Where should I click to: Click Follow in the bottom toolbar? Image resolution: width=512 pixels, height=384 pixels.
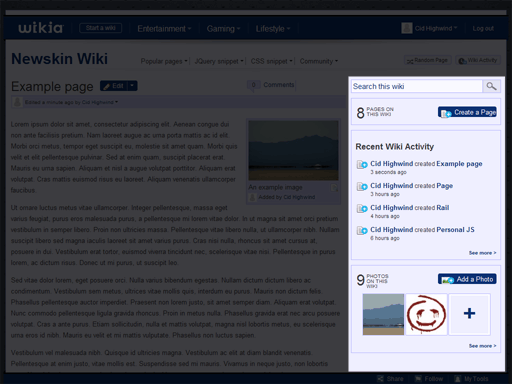pos(429,379)
